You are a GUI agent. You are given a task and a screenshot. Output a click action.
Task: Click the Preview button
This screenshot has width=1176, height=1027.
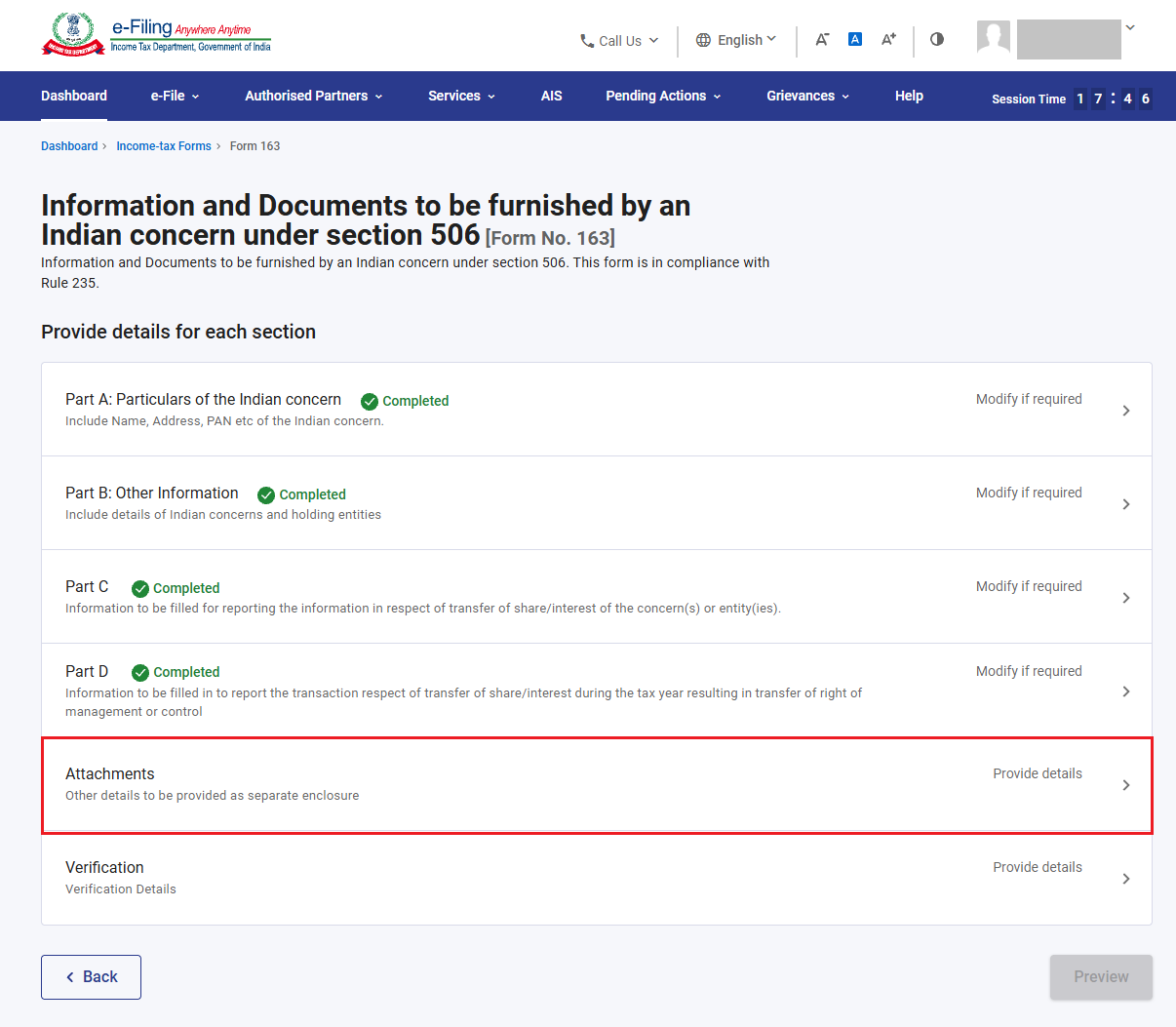coord(1101,977)
